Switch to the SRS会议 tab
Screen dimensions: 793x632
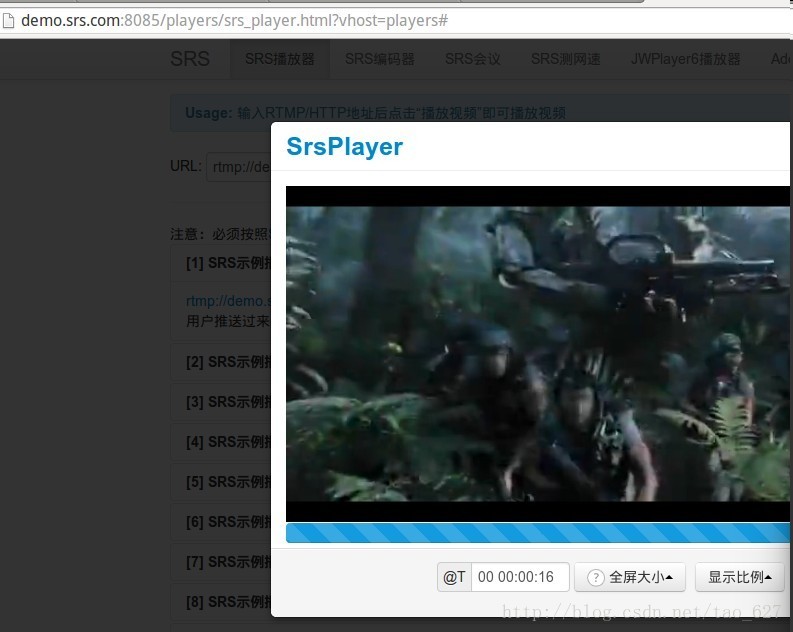[472, 59]
